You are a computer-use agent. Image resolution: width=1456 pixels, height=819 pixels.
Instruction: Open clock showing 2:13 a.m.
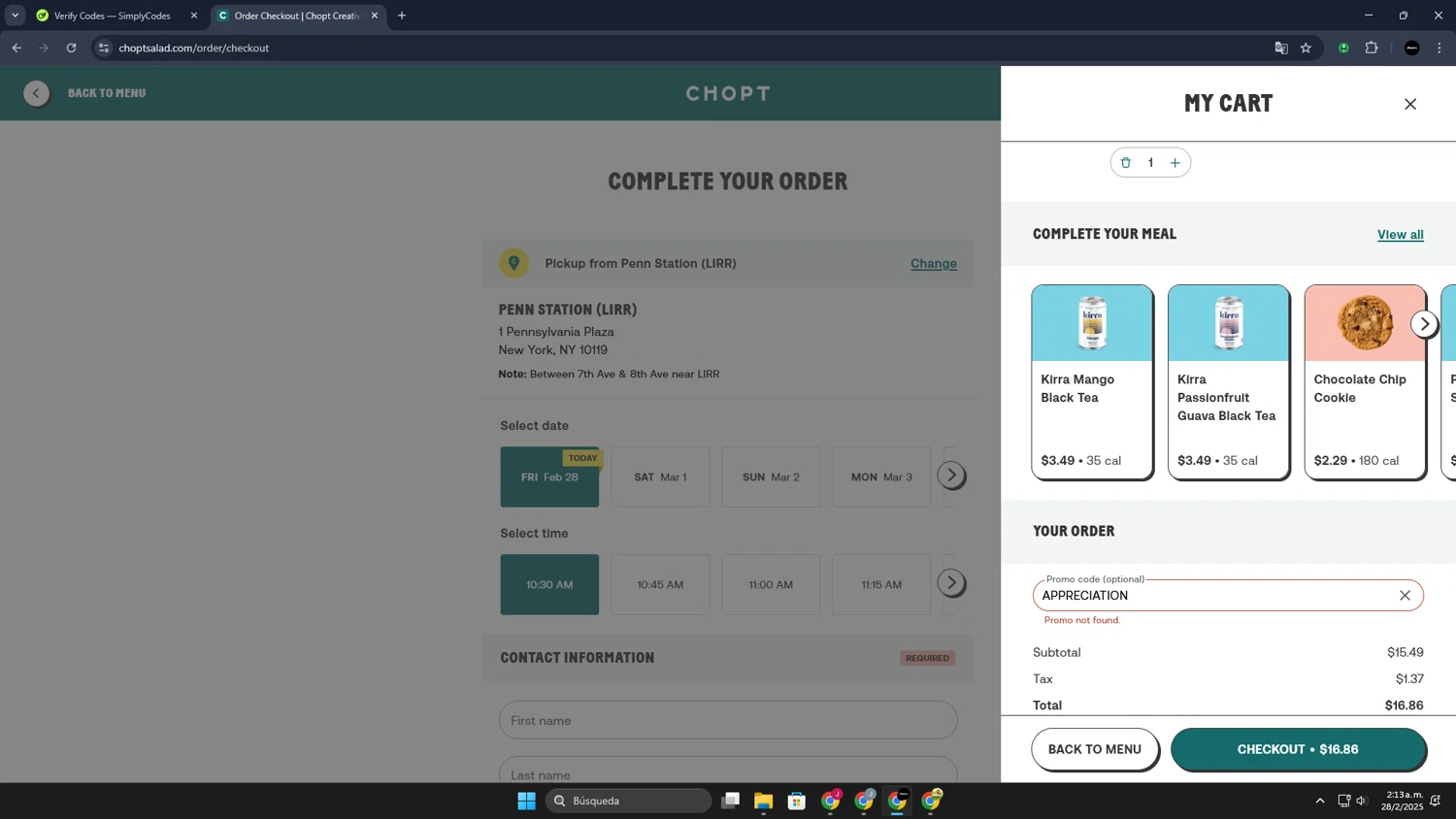click(1403, 801)
